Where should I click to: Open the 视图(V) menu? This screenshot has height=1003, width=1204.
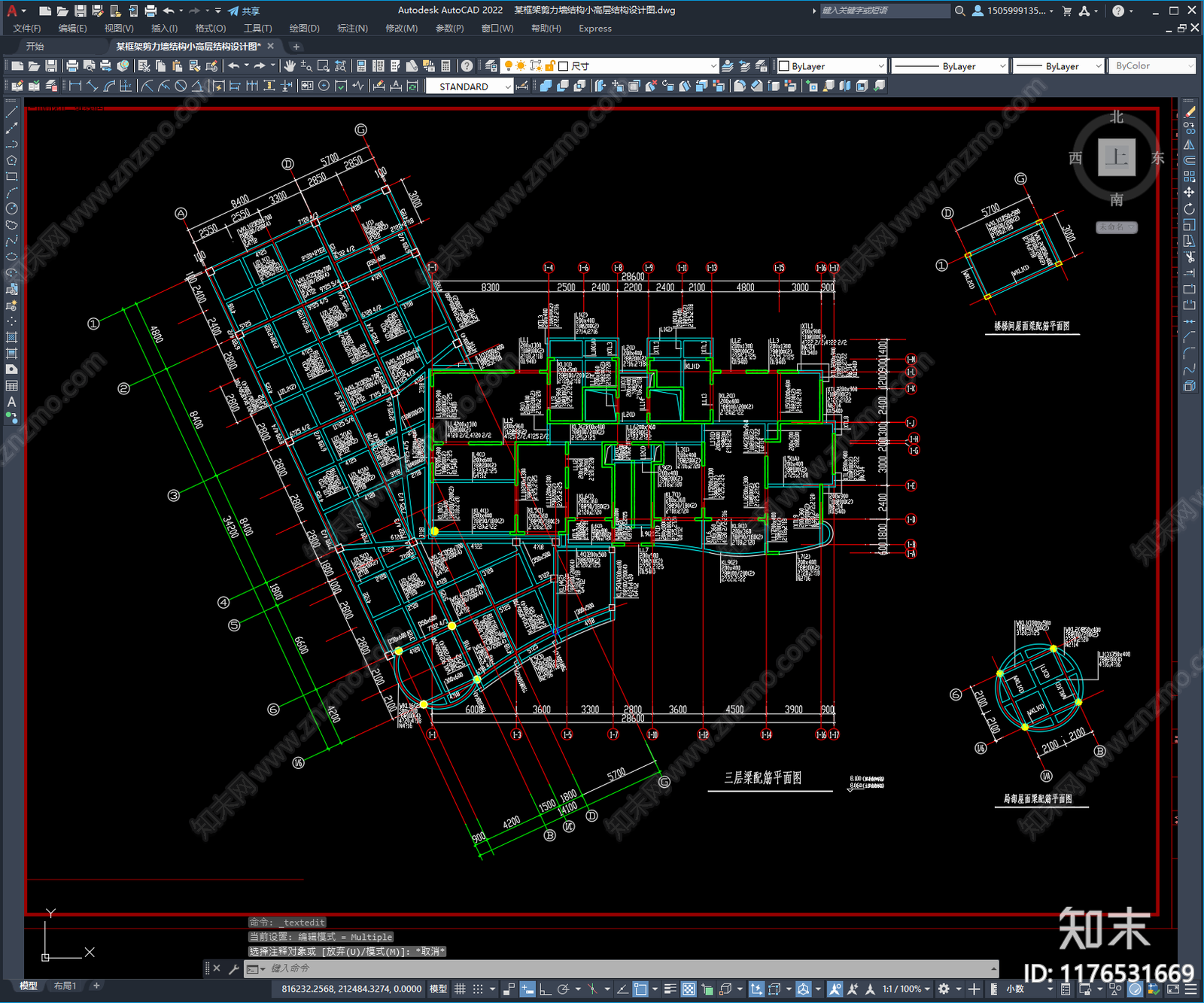[119, 29]
